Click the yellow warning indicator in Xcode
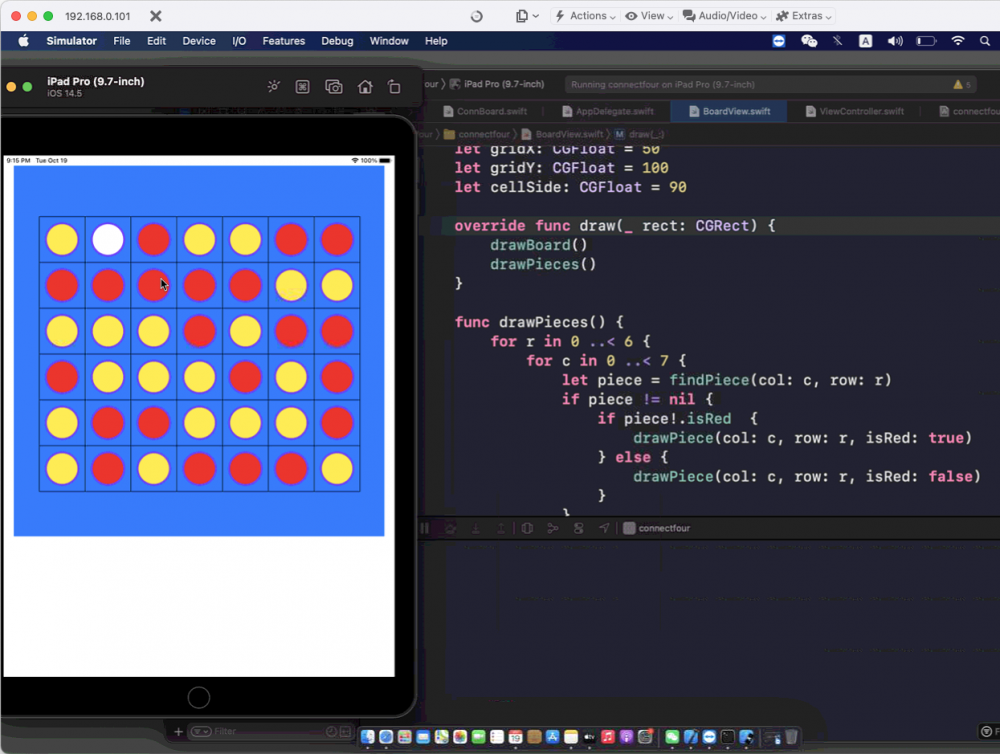Image resolution: width=1000 pixels, height=754 pixels. click(x=962, y=84)
